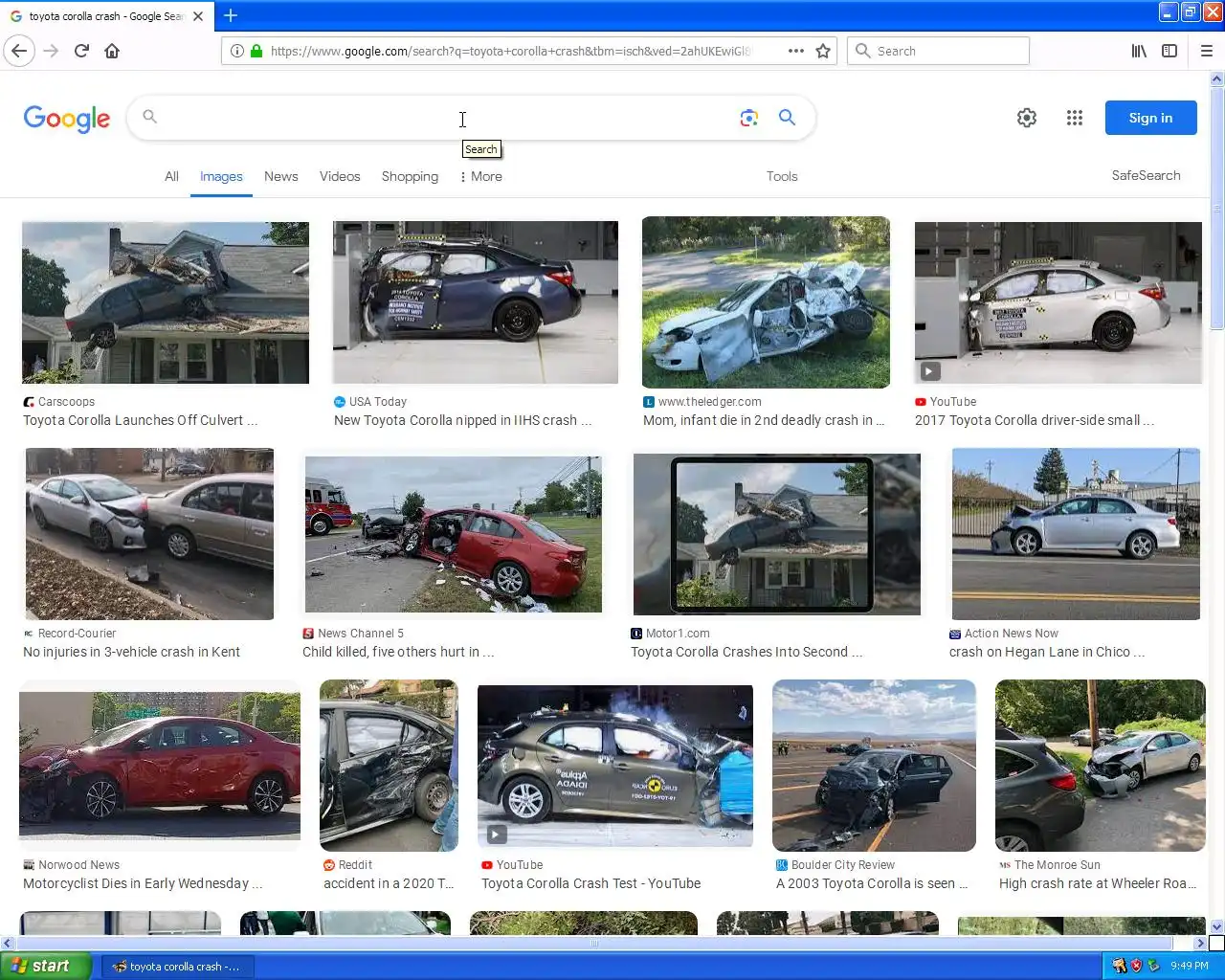Open the Library bookshelf icon

click(1139, 51)
